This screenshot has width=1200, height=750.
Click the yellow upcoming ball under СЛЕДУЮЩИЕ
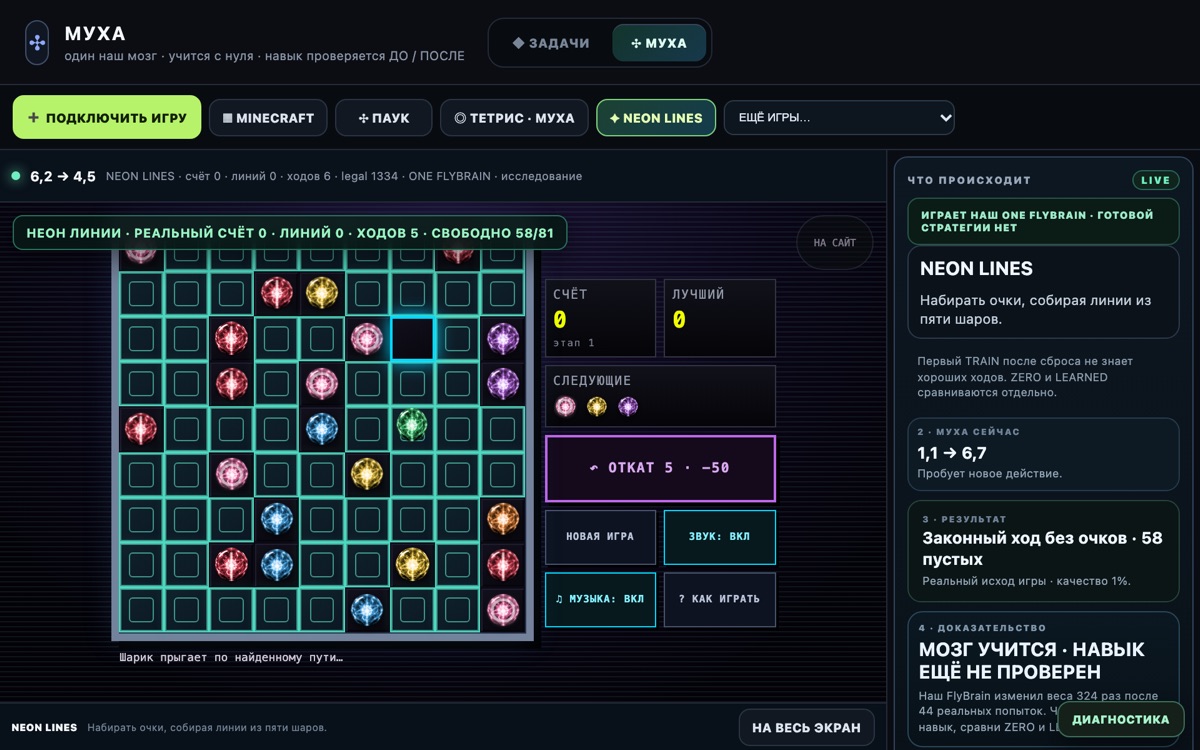(597, 406)
